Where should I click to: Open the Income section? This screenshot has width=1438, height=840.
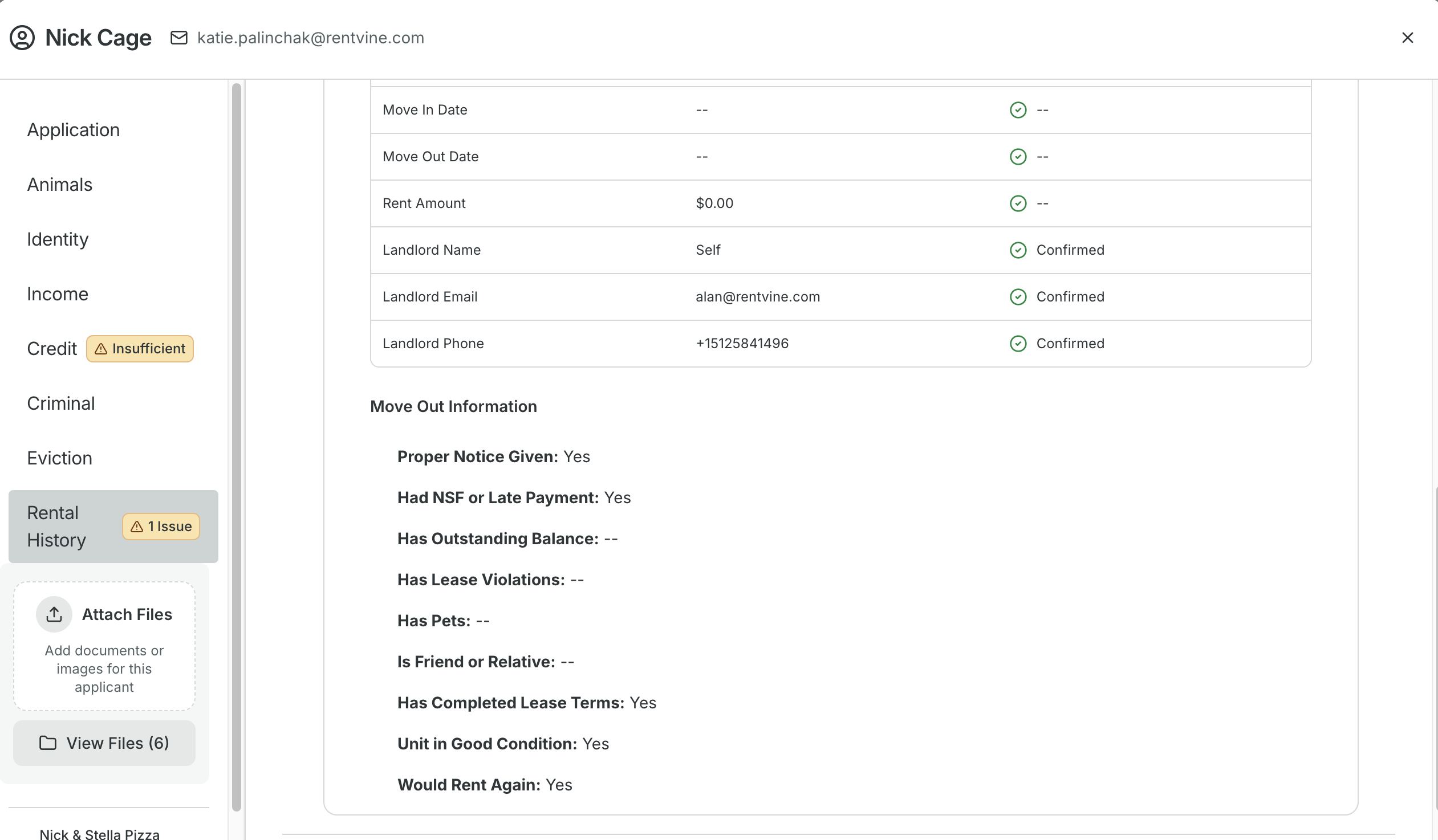58,293
